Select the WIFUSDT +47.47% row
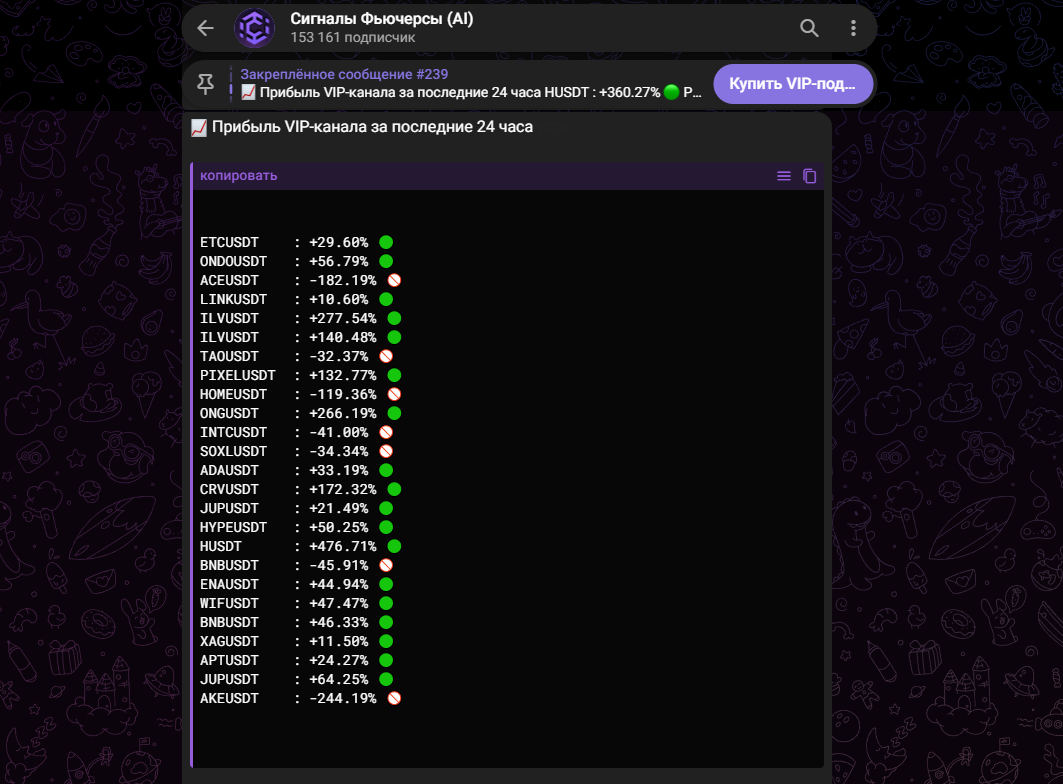 click(x=296, y=603)
